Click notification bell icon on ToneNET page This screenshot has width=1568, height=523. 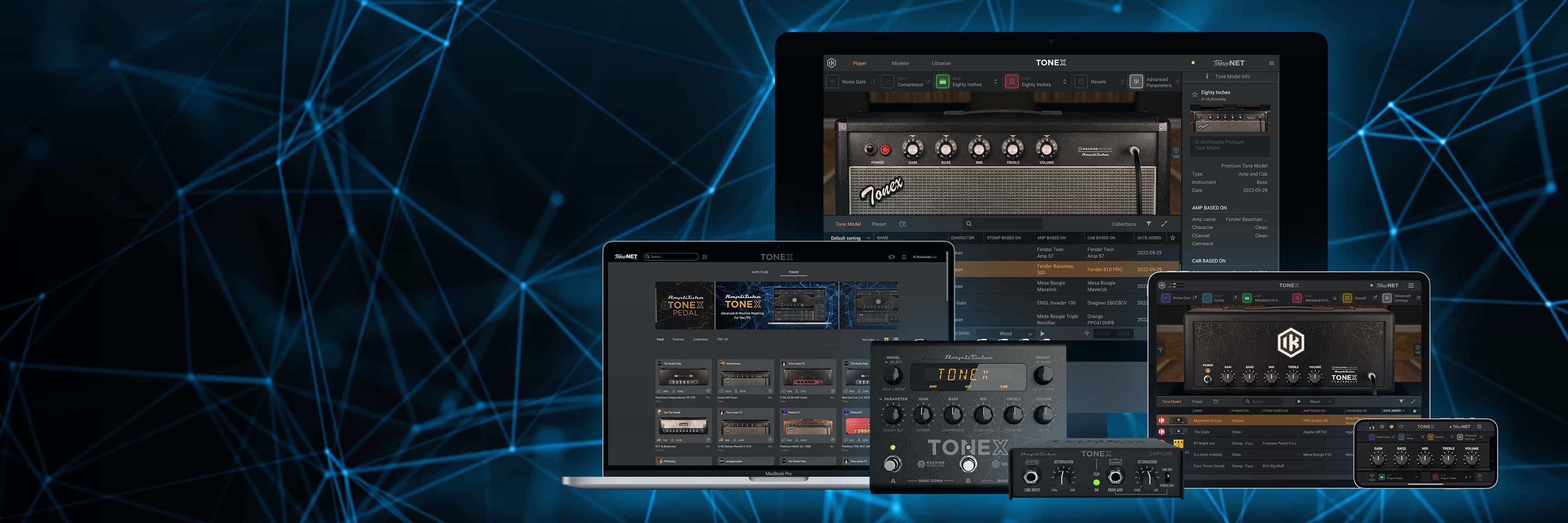[904, 257]
